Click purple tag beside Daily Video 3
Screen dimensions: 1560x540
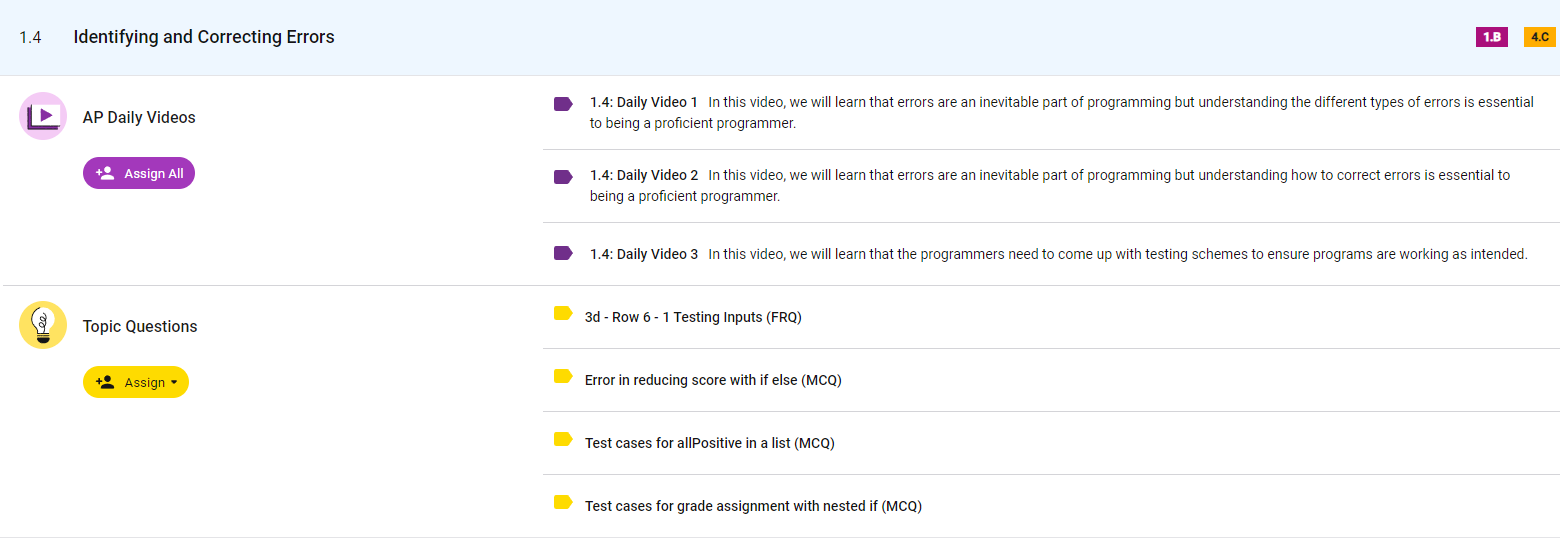click(563, 254)
